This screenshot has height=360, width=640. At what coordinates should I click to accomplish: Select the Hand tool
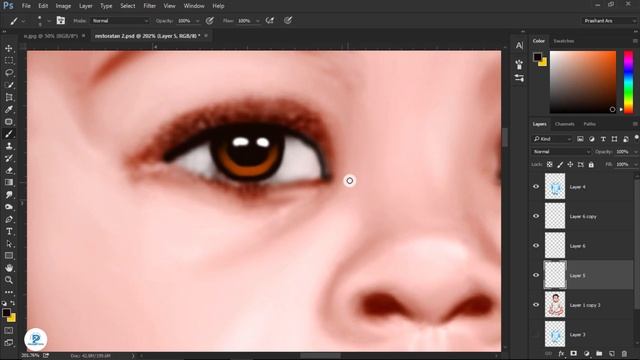(9, 268)
